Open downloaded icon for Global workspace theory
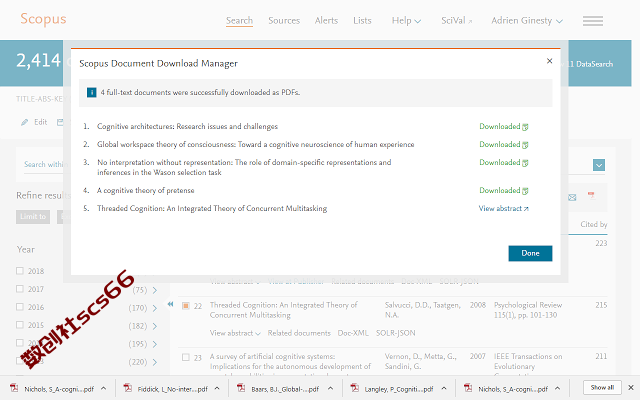This screenshot has width=640, height=400. tap(525, 145)
